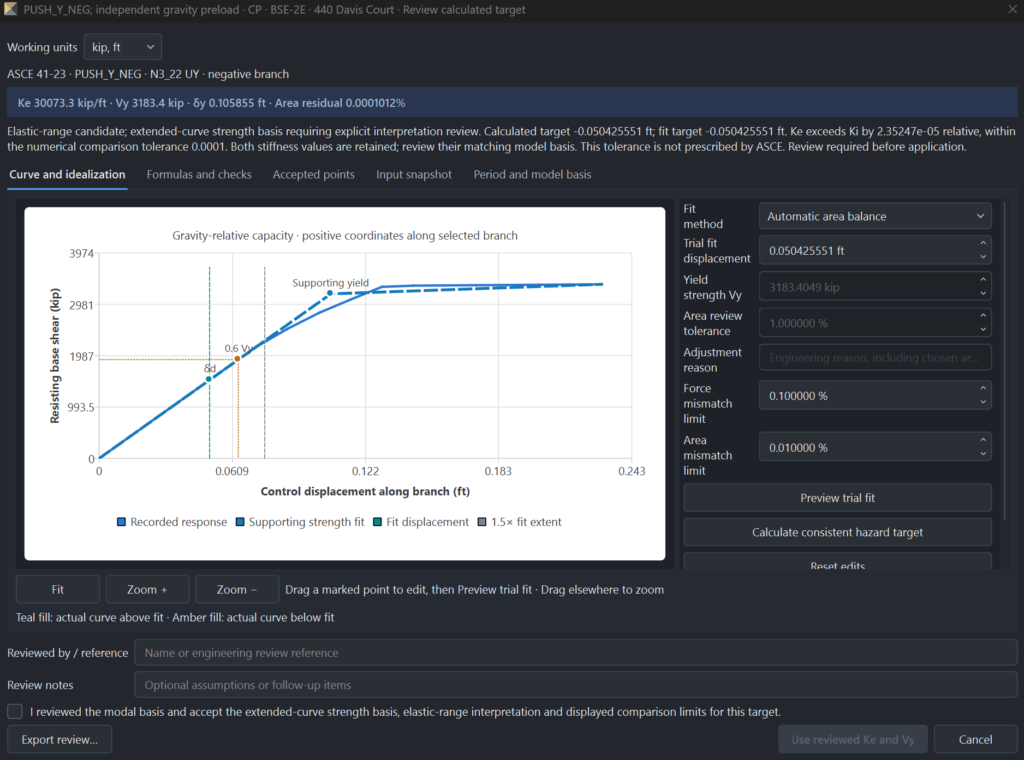This screenshot has width=1024, height=760.
Task: Select the Supporting yield marker on chart
Action: (330, 293)
